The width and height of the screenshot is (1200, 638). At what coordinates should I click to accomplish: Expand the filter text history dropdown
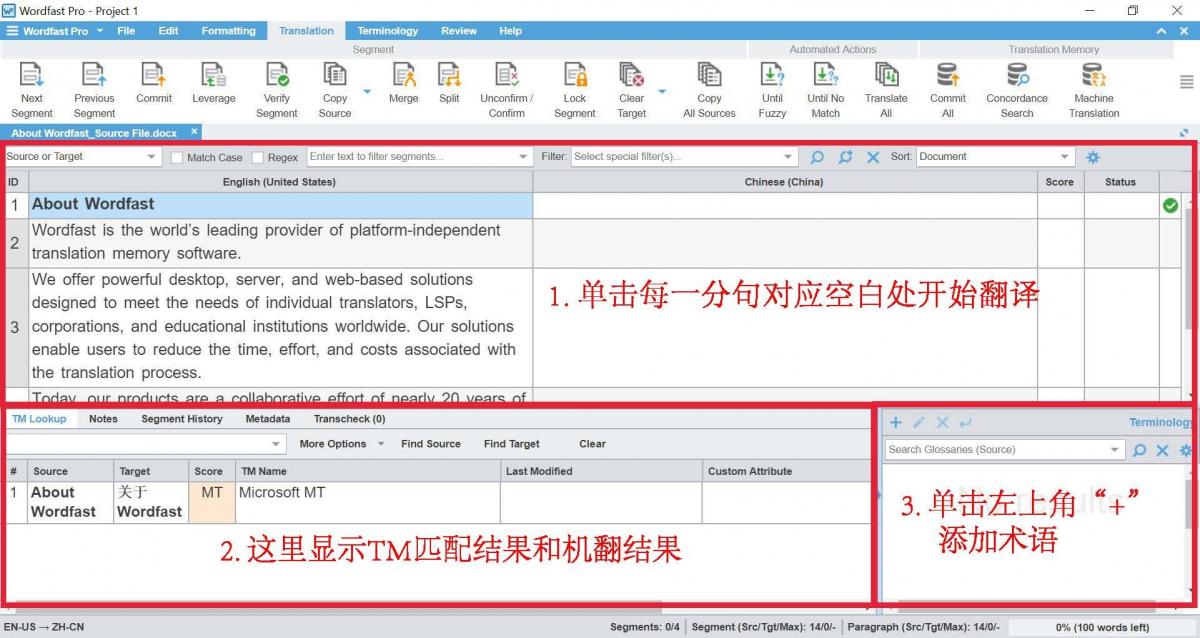coord(523,157)
